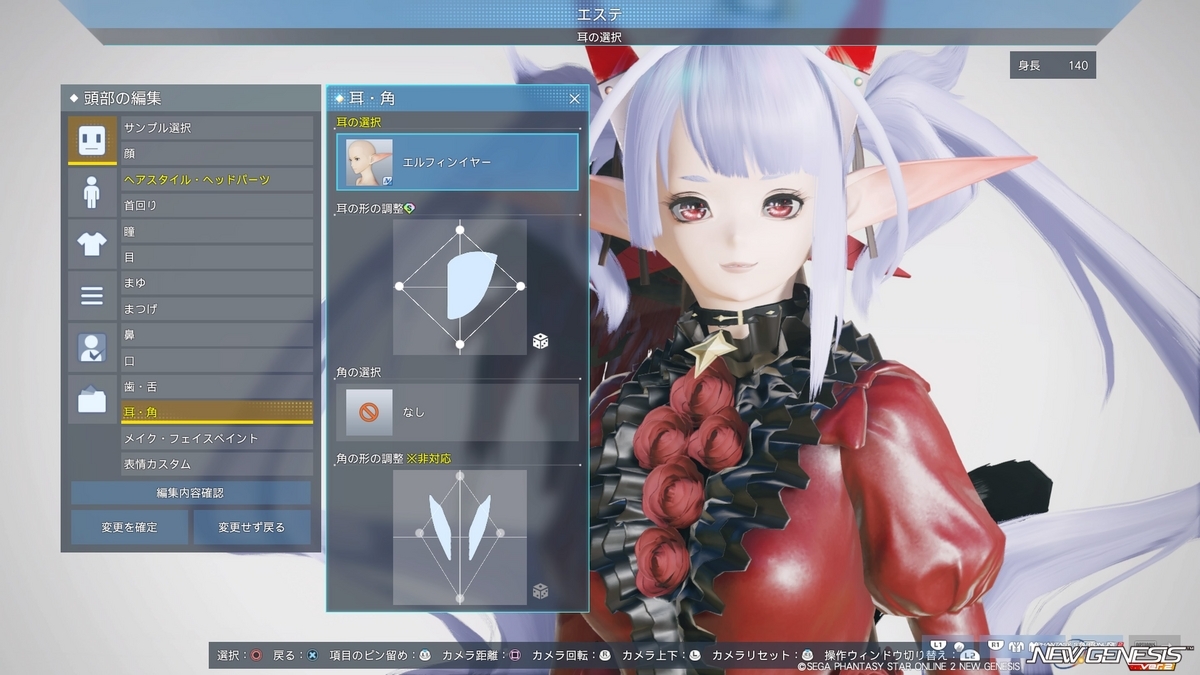
Task: Select 口 in the head menu
Action: click(x=217, y=360)
